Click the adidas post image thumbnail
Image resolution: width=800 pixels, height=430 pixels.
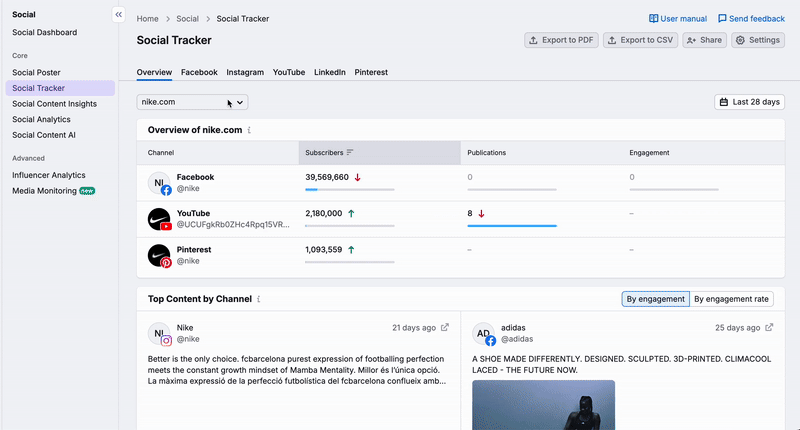tap(543, 405)
